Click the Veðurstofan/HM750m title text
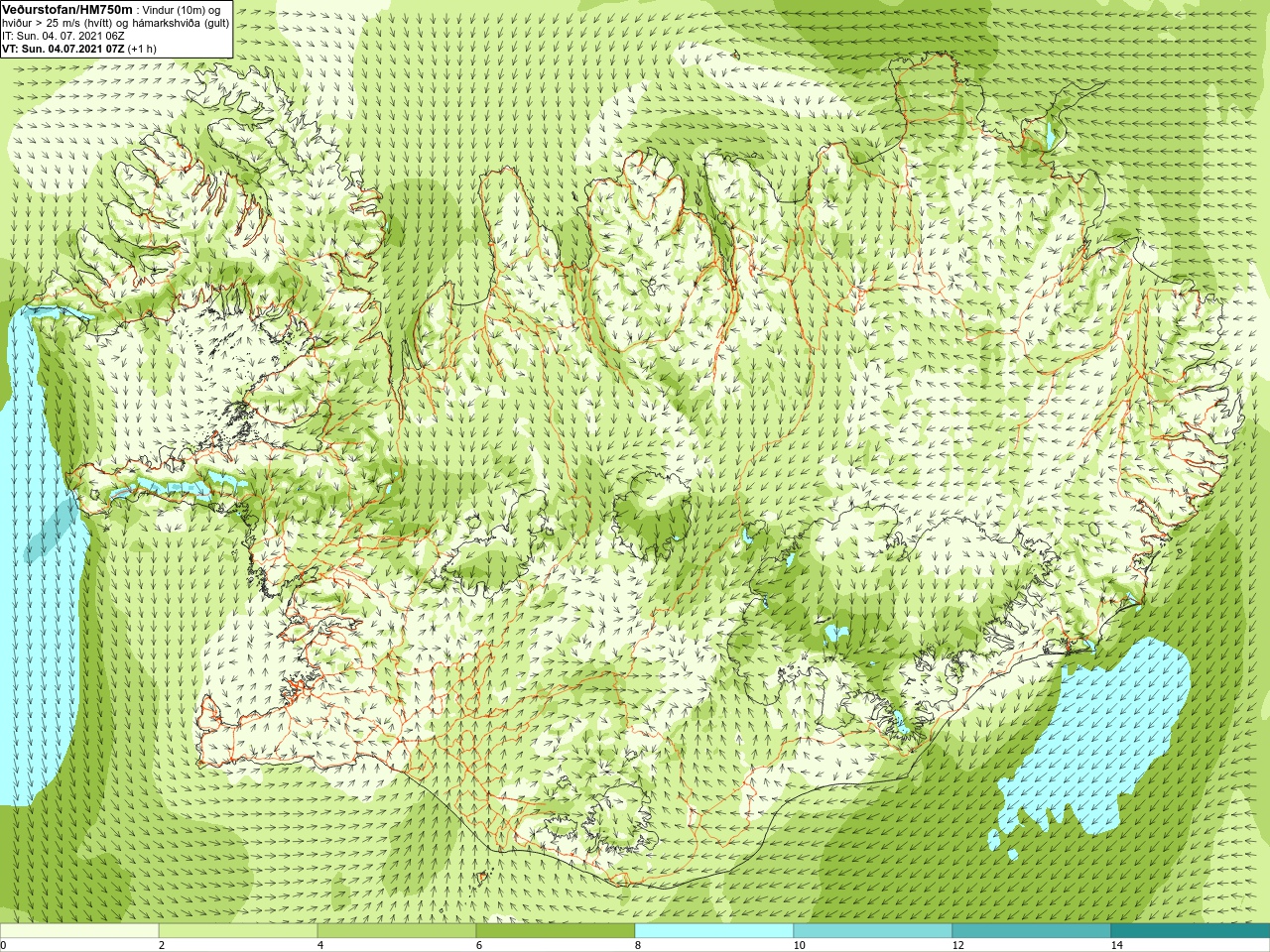 [x=67, y=9]
